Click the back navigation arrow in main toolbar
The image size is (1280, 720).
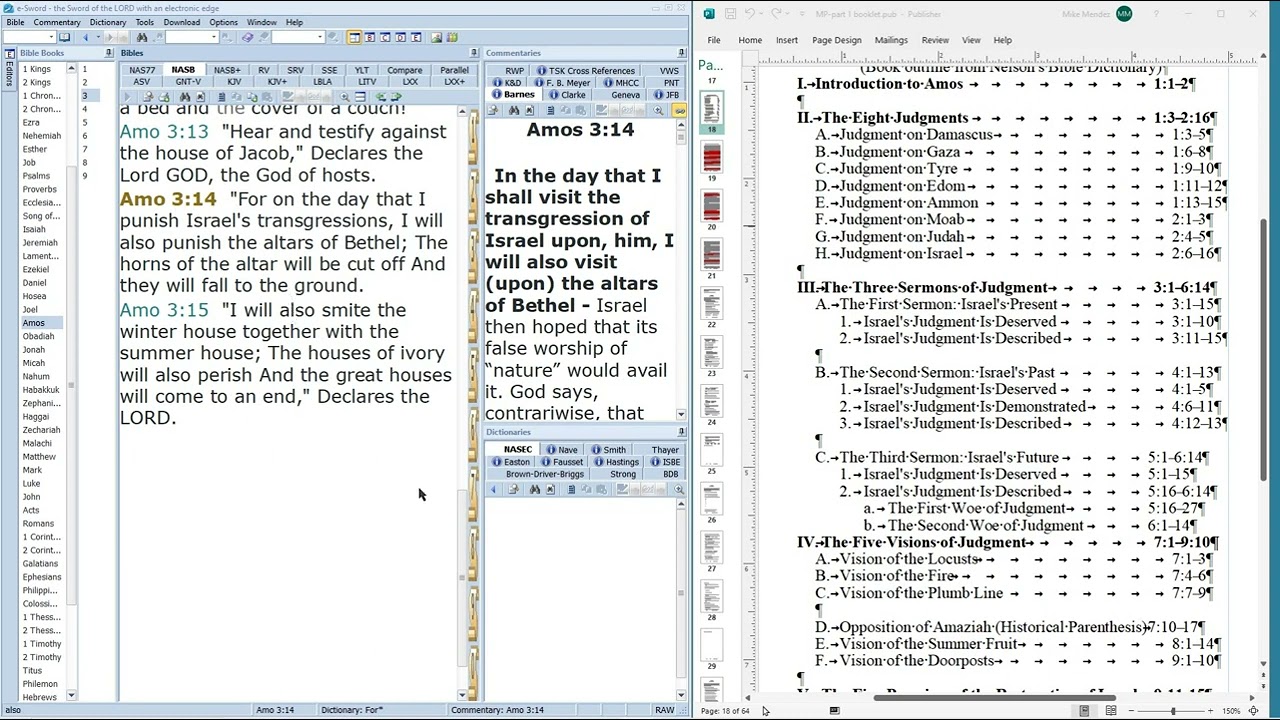pos(85,37)
